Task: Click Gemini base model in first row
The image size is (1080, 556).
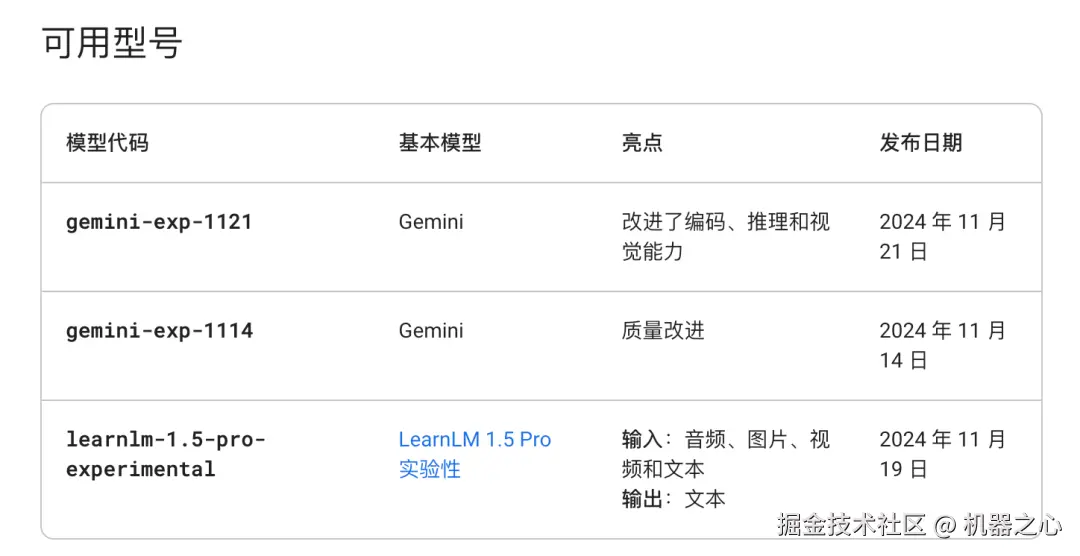Action: pyautogui.click(x=431, y=222)
